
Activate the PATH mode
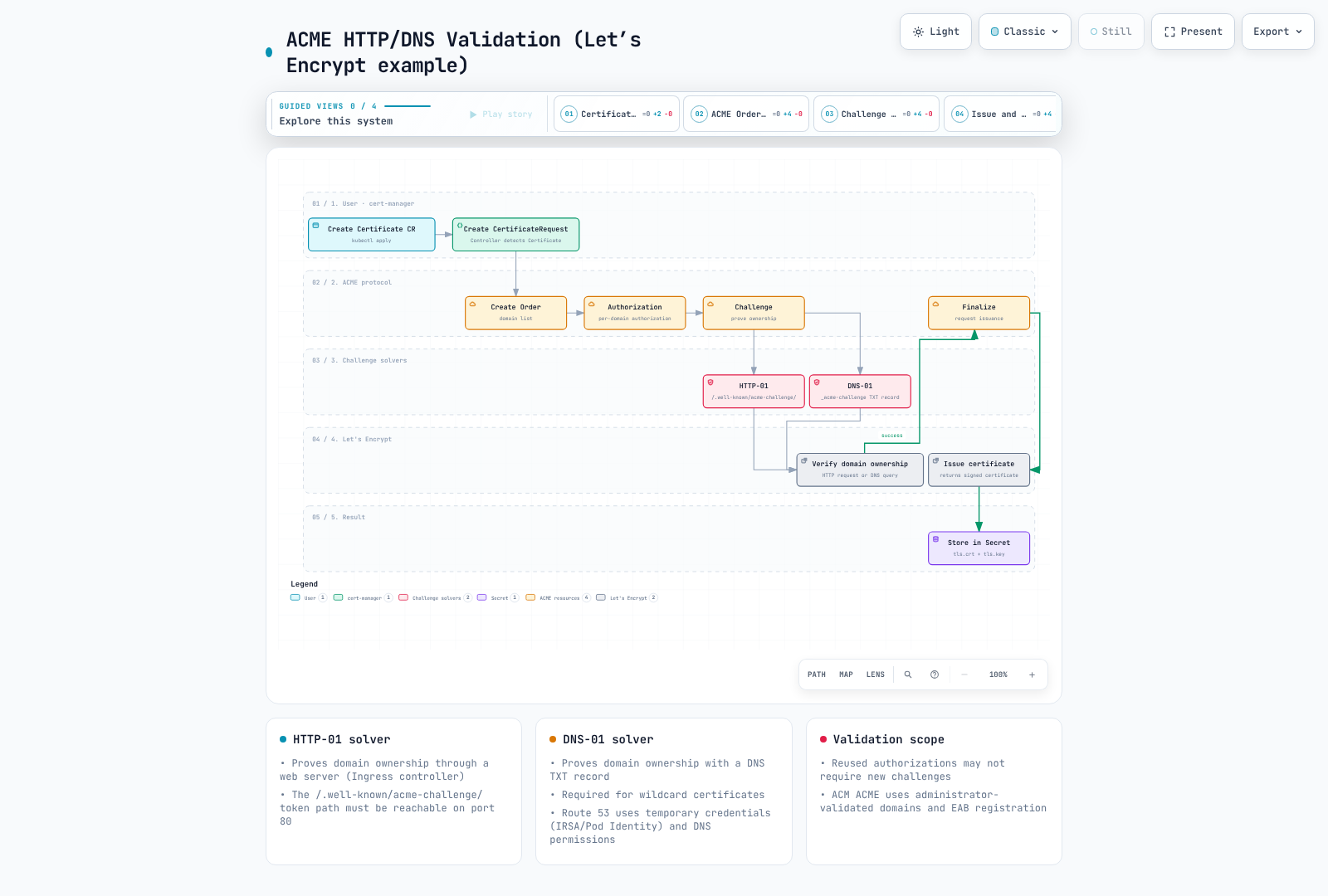coord(817,674)
